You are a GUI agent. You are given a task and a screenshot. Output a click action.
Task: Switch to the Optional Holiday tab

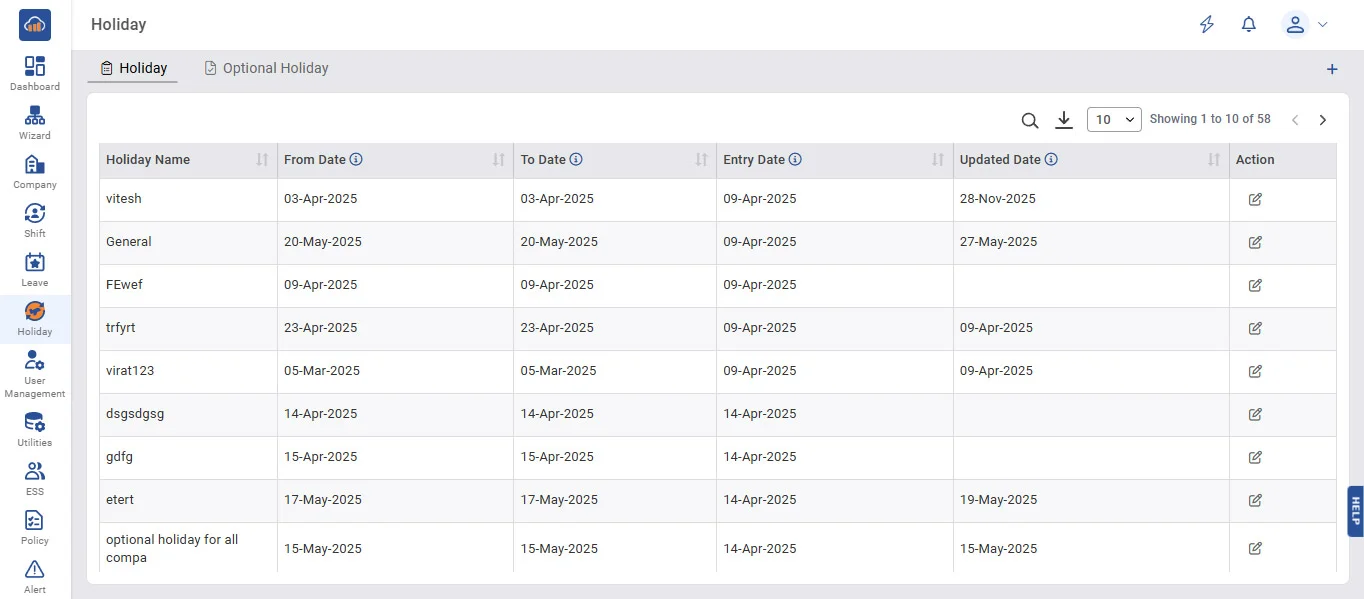pos(266,68)
